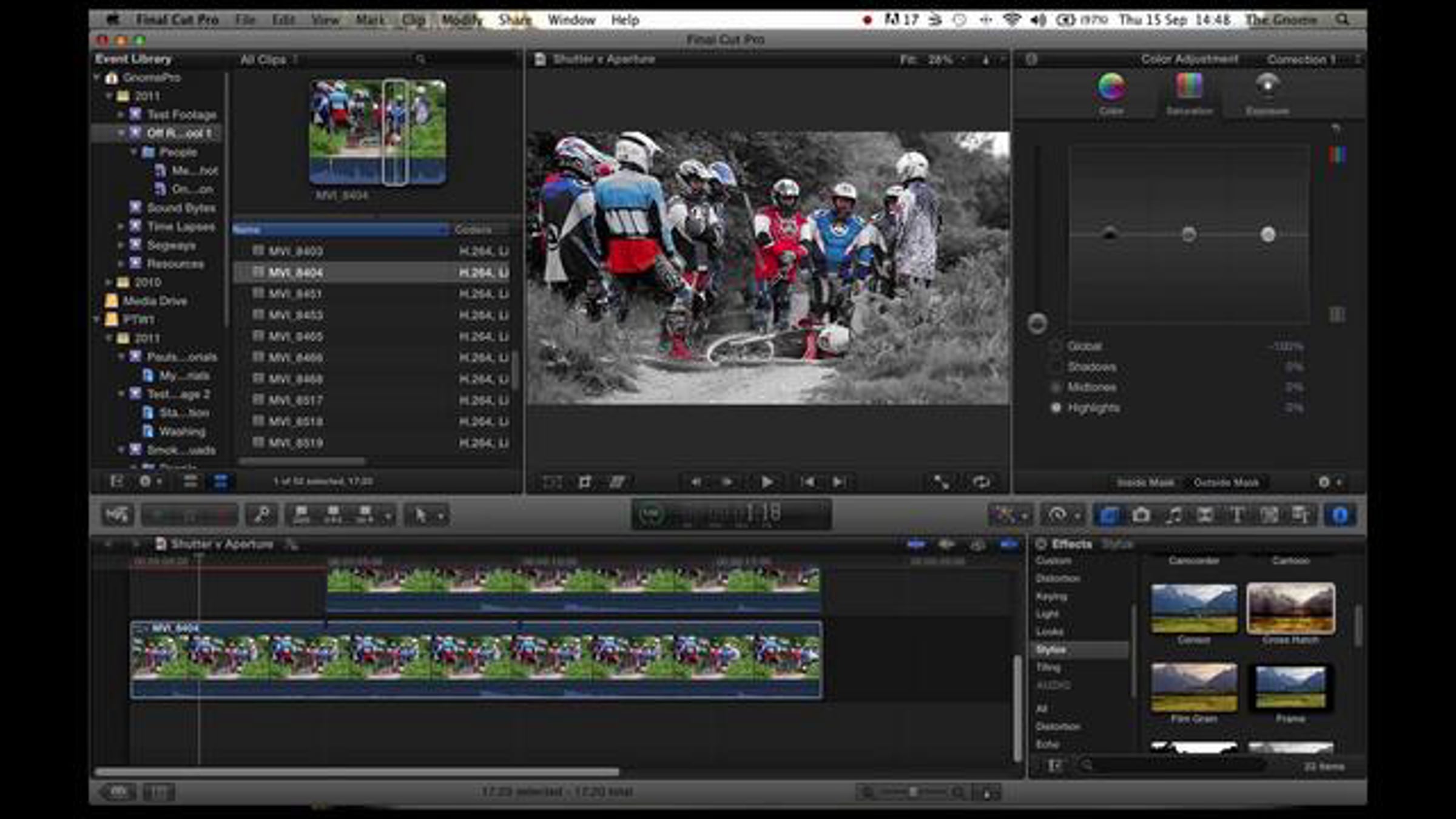This screenshot has width=1456, height=819.
Task: Collapse the GnomePro library disclosure triangle
Action: (97, 78)
